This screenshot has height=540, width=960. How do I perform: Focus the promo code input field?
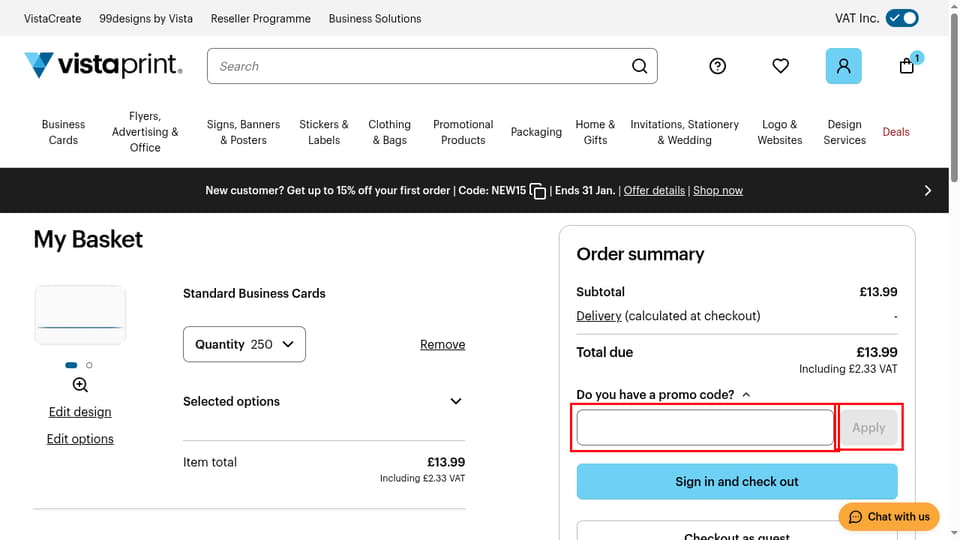click(705, 427)
